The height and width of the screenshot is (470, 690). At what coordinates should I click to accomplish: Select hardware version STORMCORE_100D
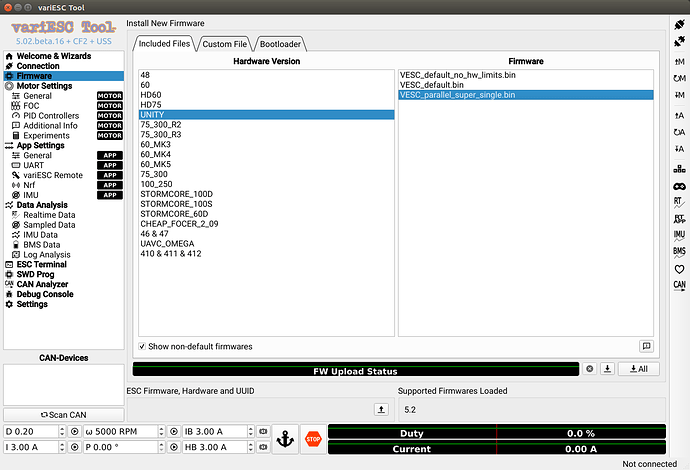click(266, 194)
